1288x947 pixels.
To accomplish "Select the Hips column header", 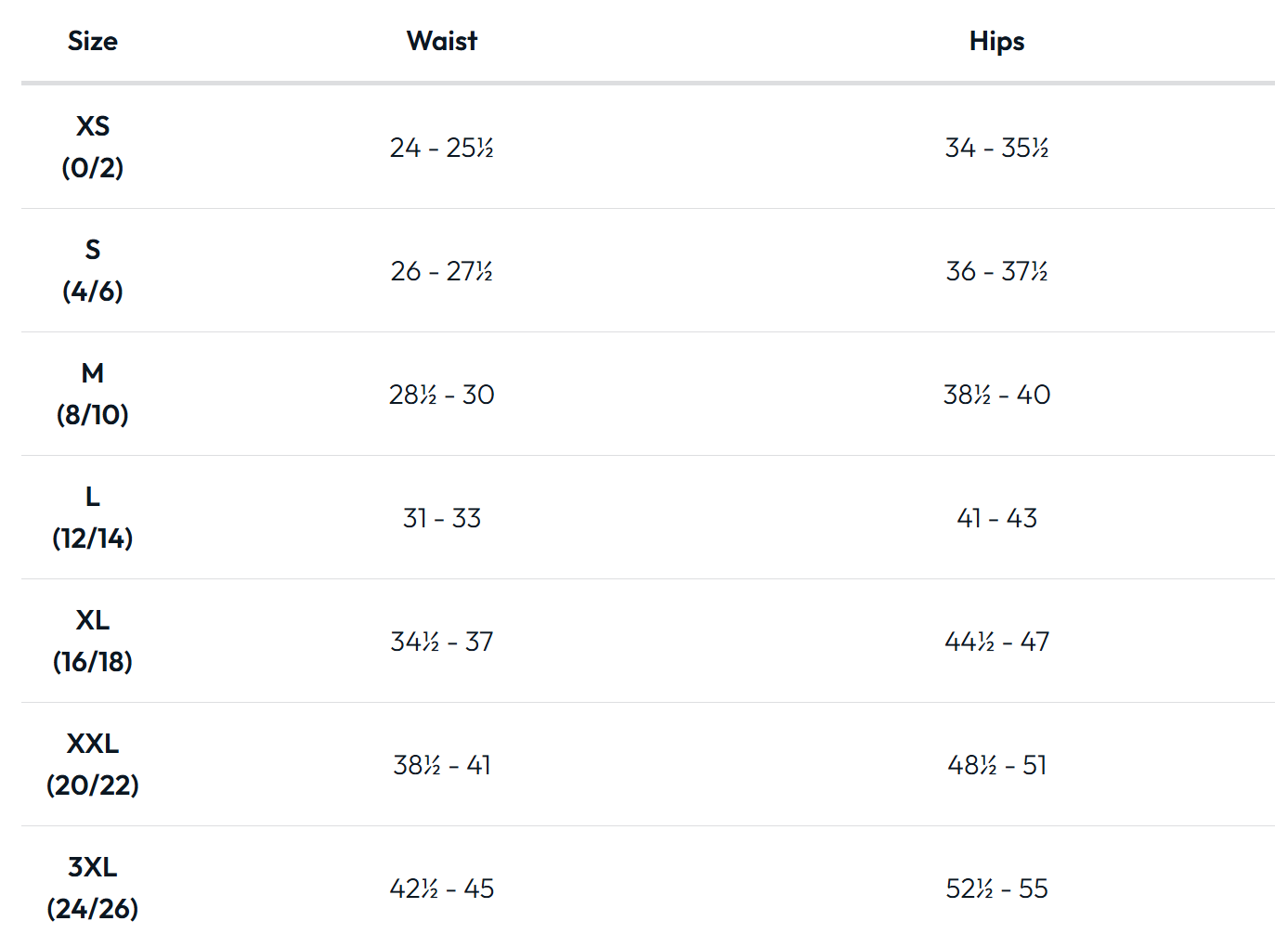I will pos(996,42).
